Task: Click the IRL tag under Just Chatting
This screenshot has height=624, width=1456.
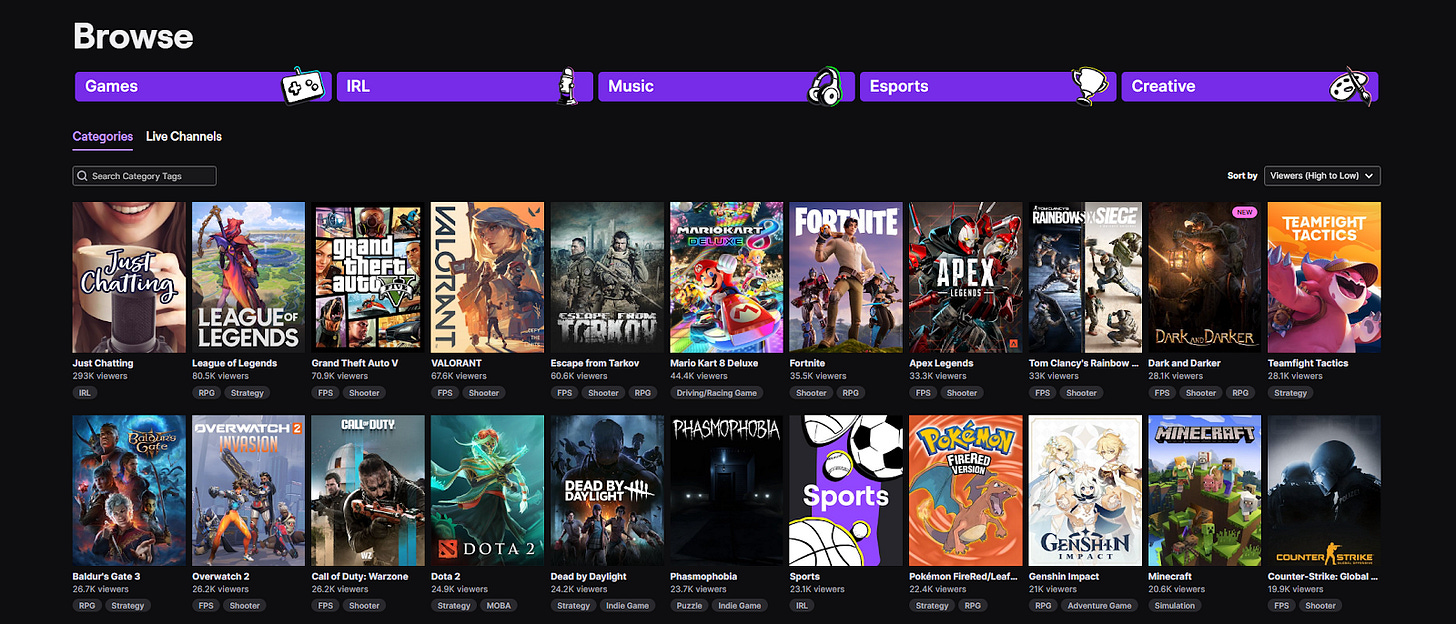Action: 84,393
